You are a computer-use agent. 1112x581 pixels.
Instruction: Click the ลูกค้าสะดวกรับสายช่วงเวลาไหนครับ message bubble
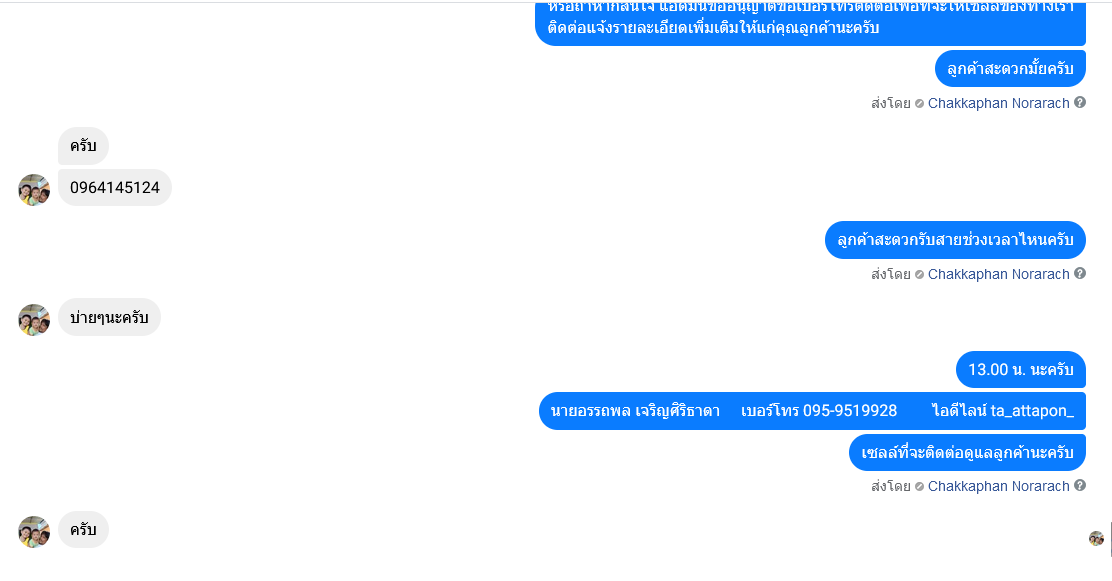click(955, 240)
